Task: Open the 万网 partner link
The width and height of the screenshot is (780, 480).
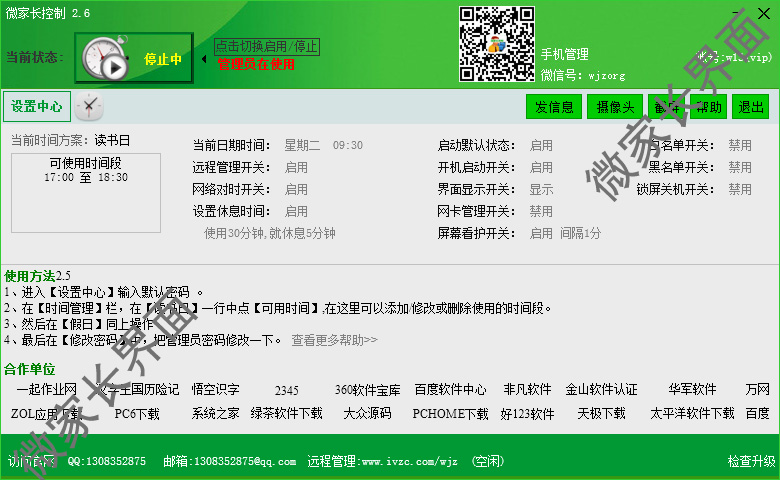Action: pos(758,389)
